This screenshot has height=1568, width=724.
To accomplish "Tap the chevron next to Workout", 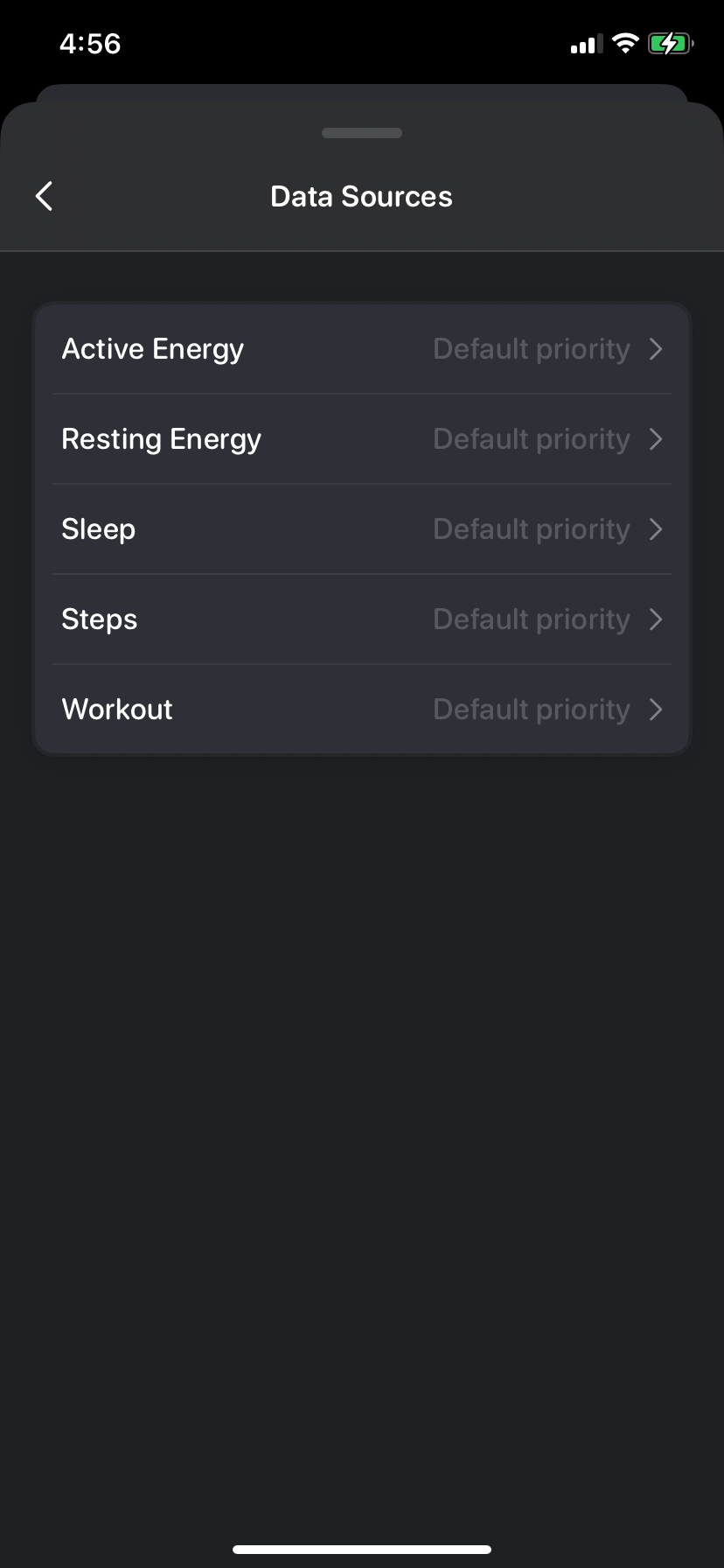I will [x=657, y=710].
